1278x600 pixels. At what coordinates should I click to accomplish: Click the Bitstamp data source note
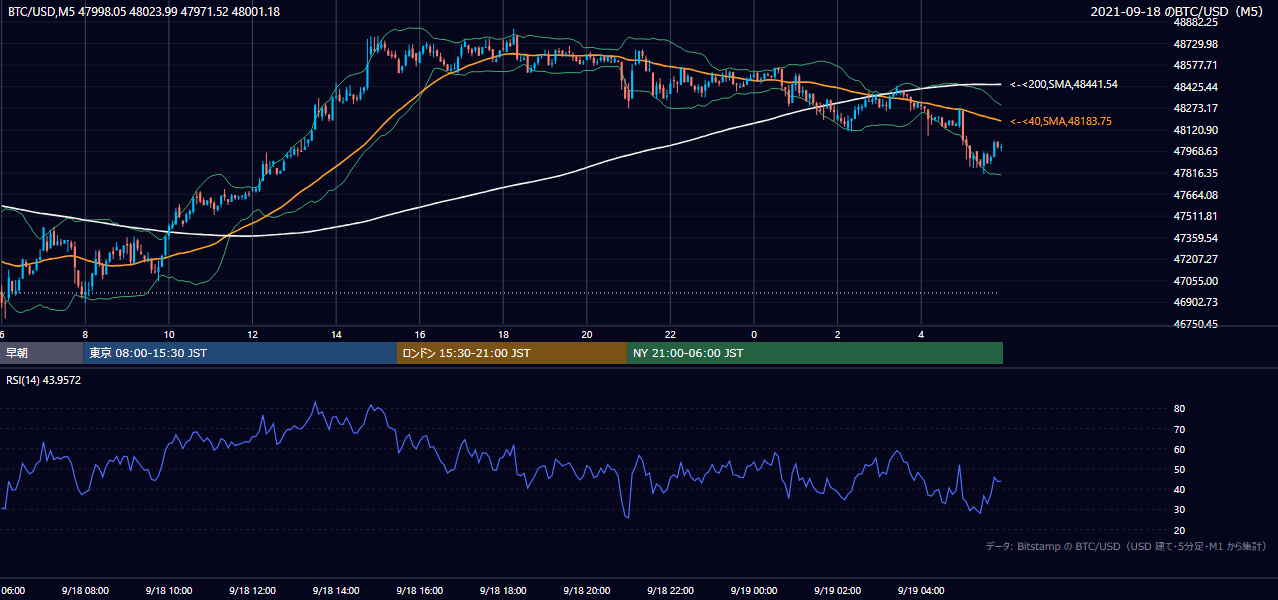point(1126,546)
